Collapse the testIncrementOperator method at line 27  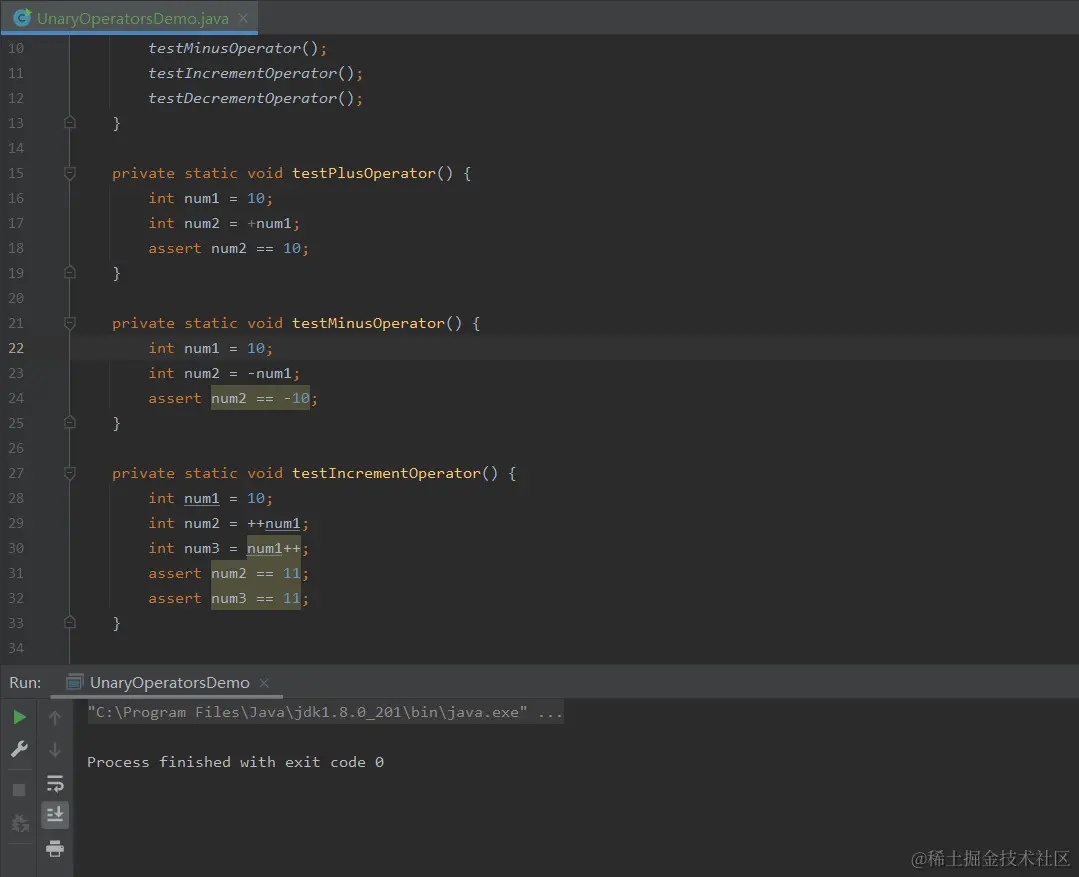click(70, 473)
